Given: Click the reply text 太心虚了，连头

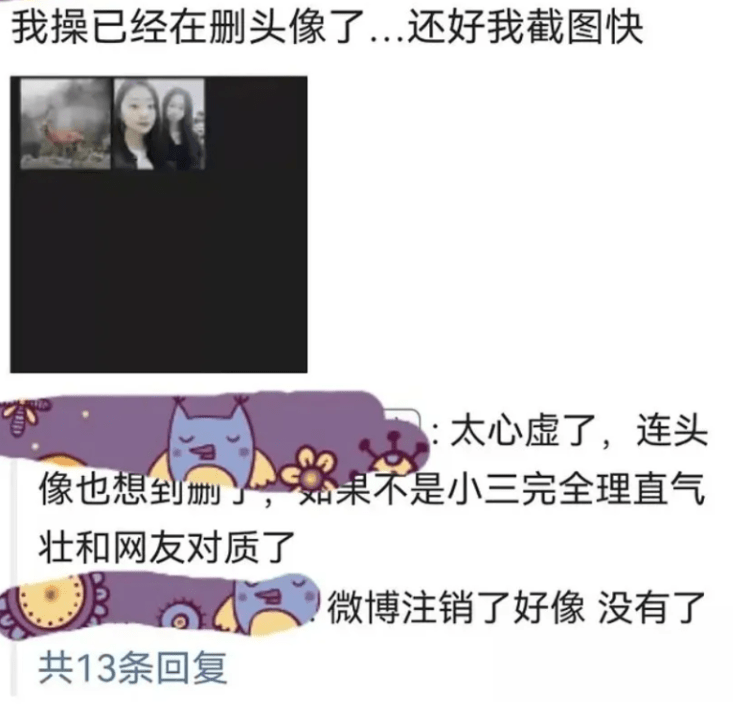Looking at the screenshot, I should pos(579,430).
